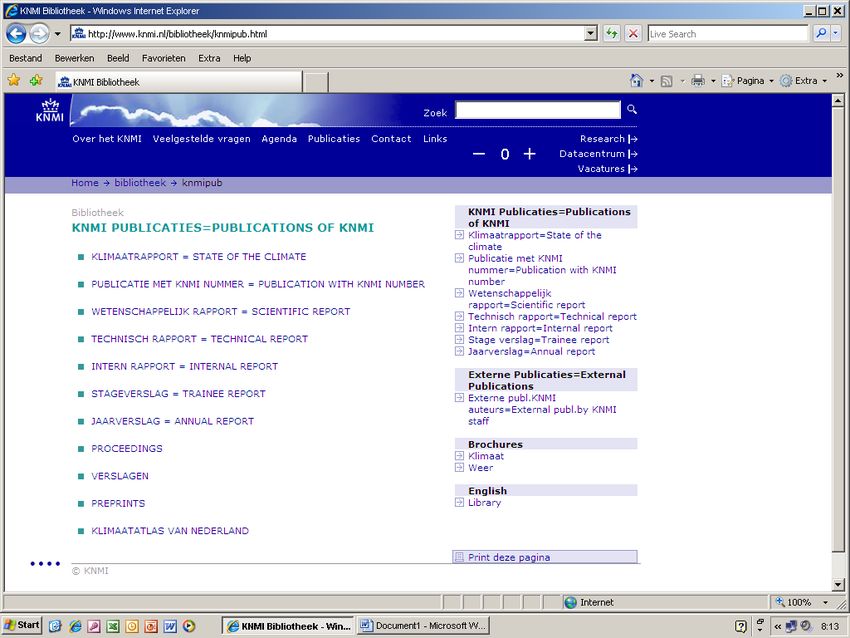Switch to Document1 Microsoft Word taskbar button
Image resolution: width=850 pixels, height=638 pixels.
[x=423, y=626]
